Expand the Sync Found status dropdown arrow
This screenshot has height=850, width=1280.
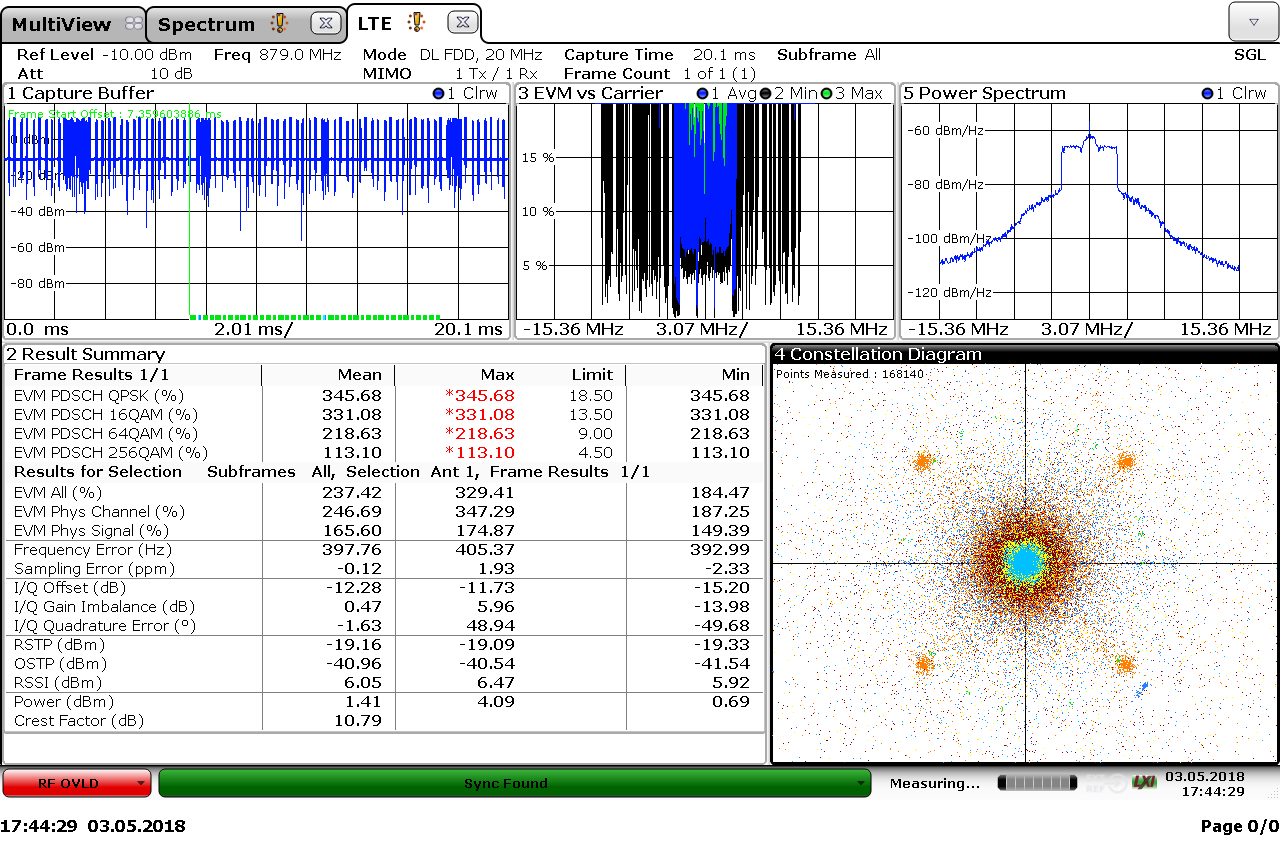tap(861, 783)
